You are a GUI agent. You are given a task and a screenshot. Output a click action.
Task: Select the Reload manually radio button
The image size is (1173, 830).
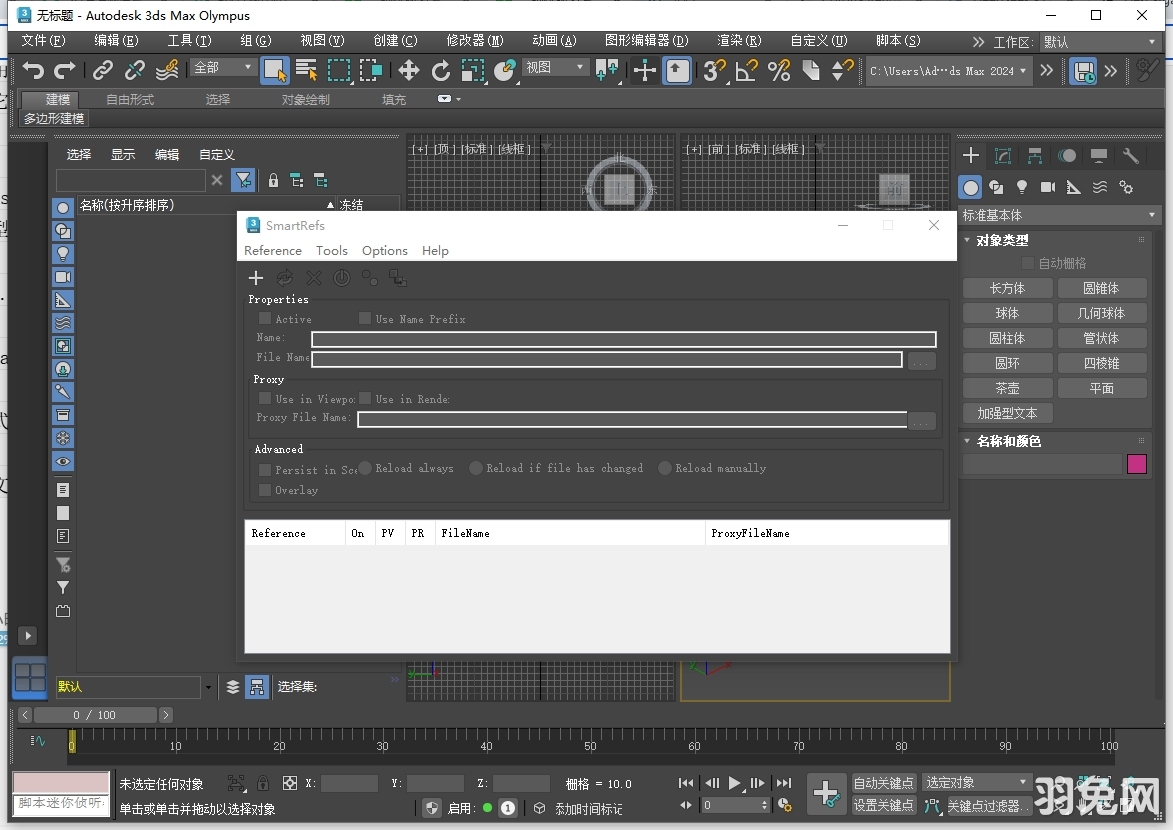664,467
